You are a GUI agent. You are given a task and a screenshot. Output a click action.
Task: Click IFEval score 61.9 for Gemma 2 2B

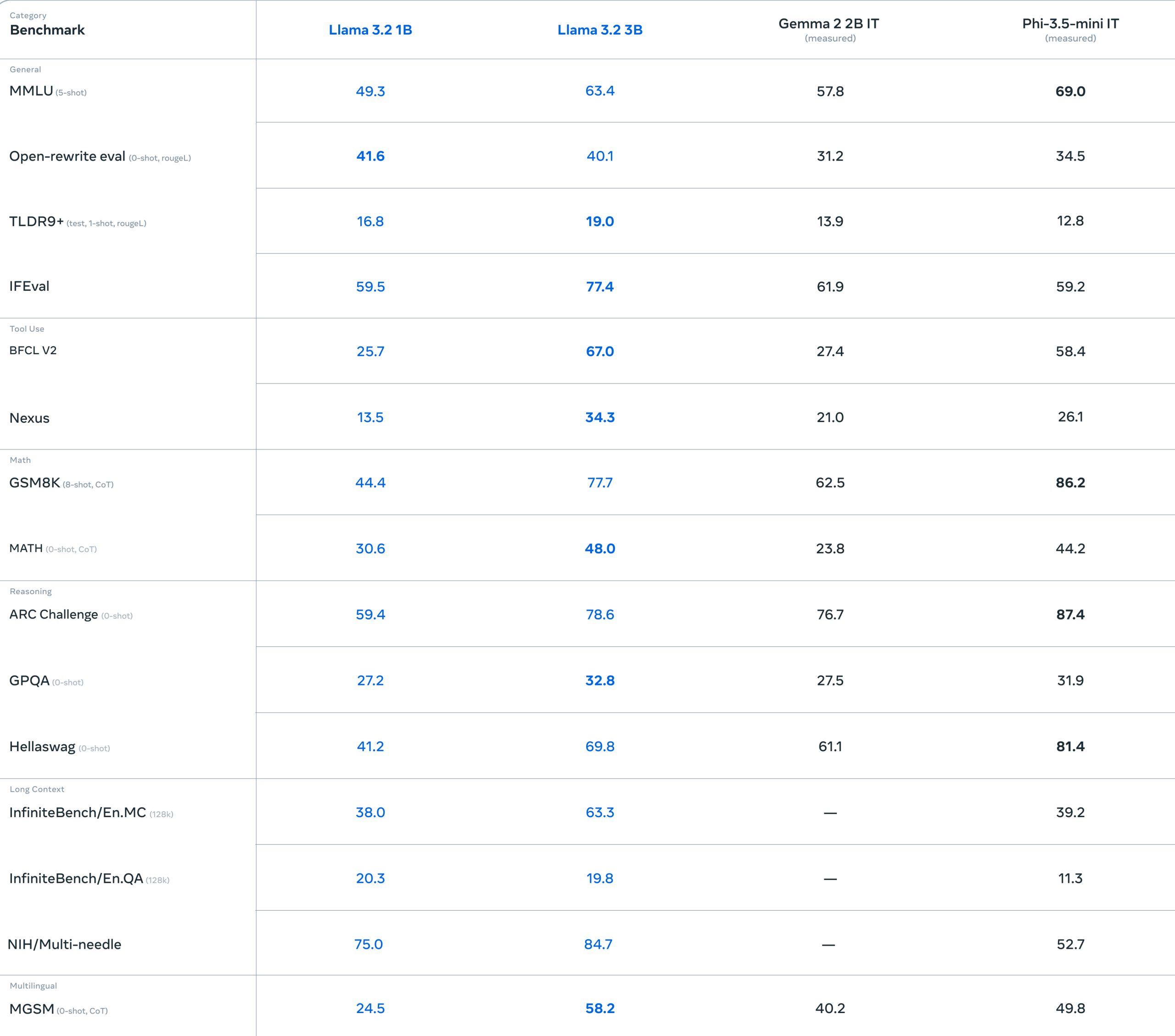point(830,286)
